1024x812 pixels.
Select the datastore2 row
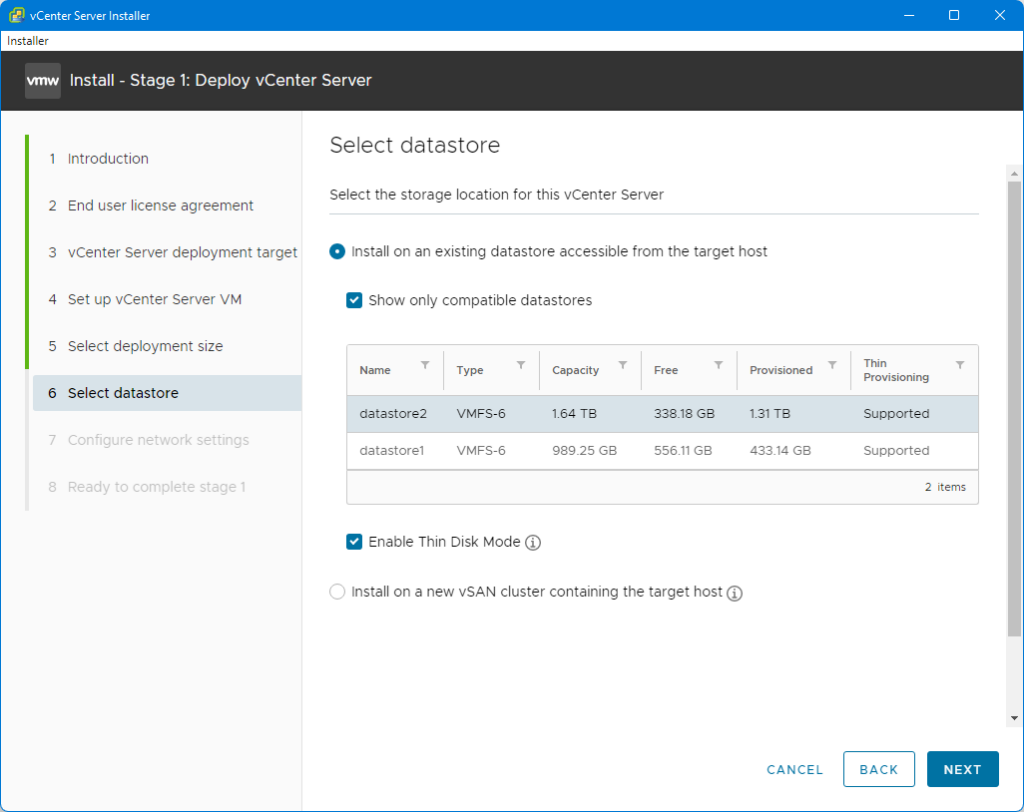(x=662, y=414)
